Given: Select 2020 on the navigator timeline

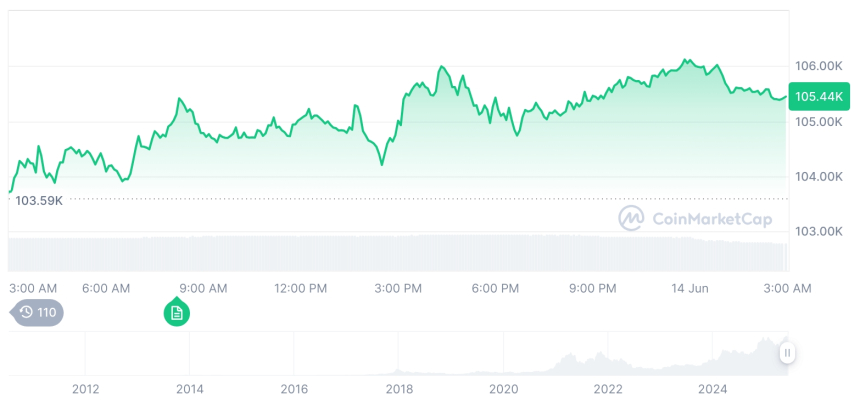Looking at the screenshot, I should tap(503, 389).
